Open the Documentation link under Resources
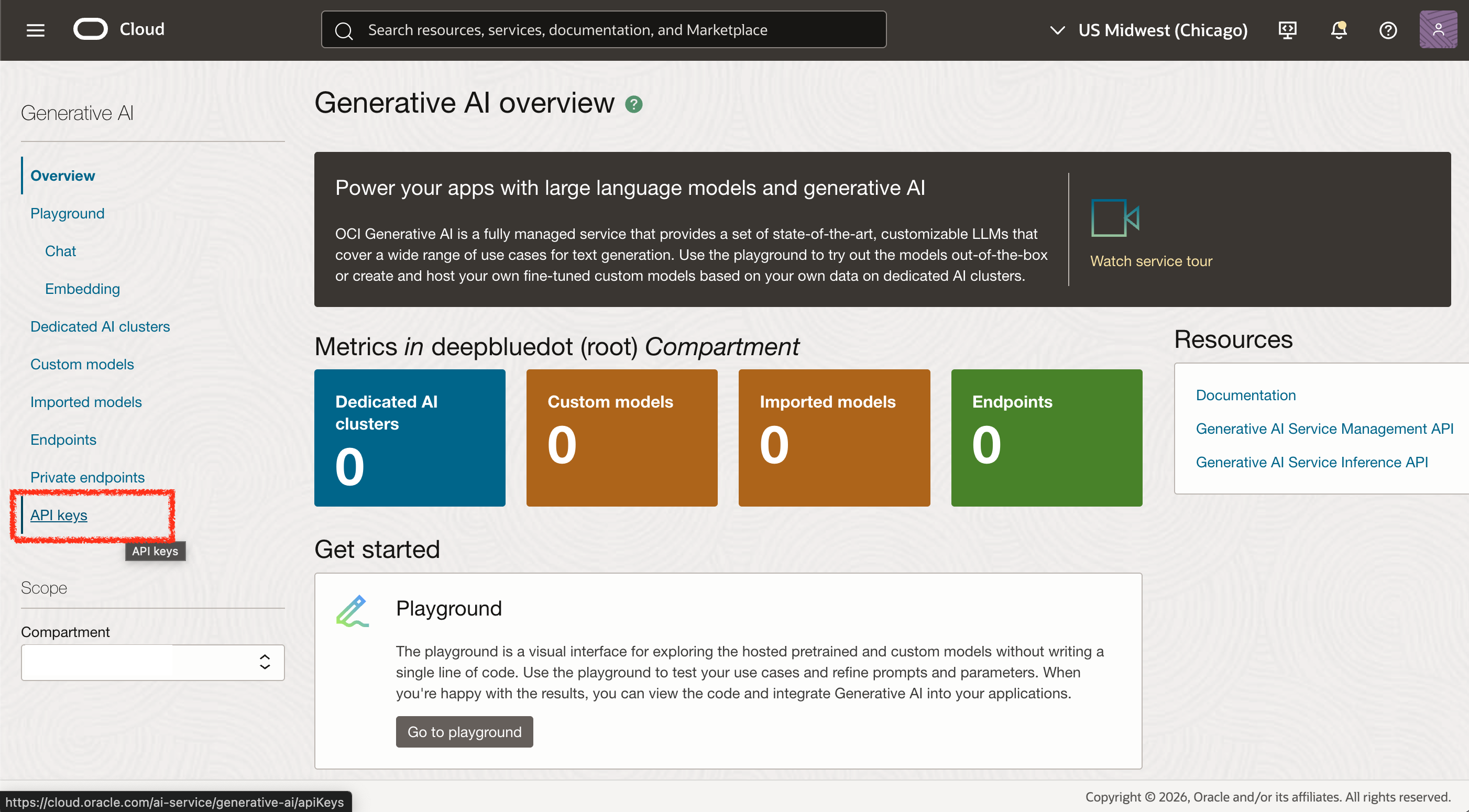This screenshot has height=812, width=1469. click(x=1245, y=394)
